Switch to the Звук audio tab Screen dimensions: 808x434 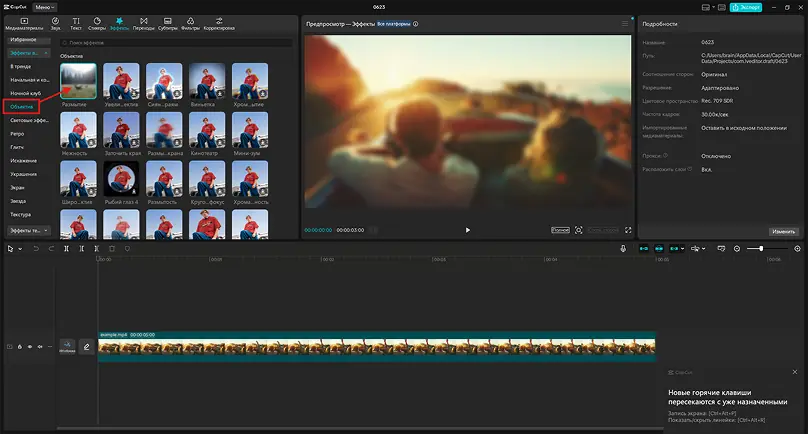coord(55,24)
